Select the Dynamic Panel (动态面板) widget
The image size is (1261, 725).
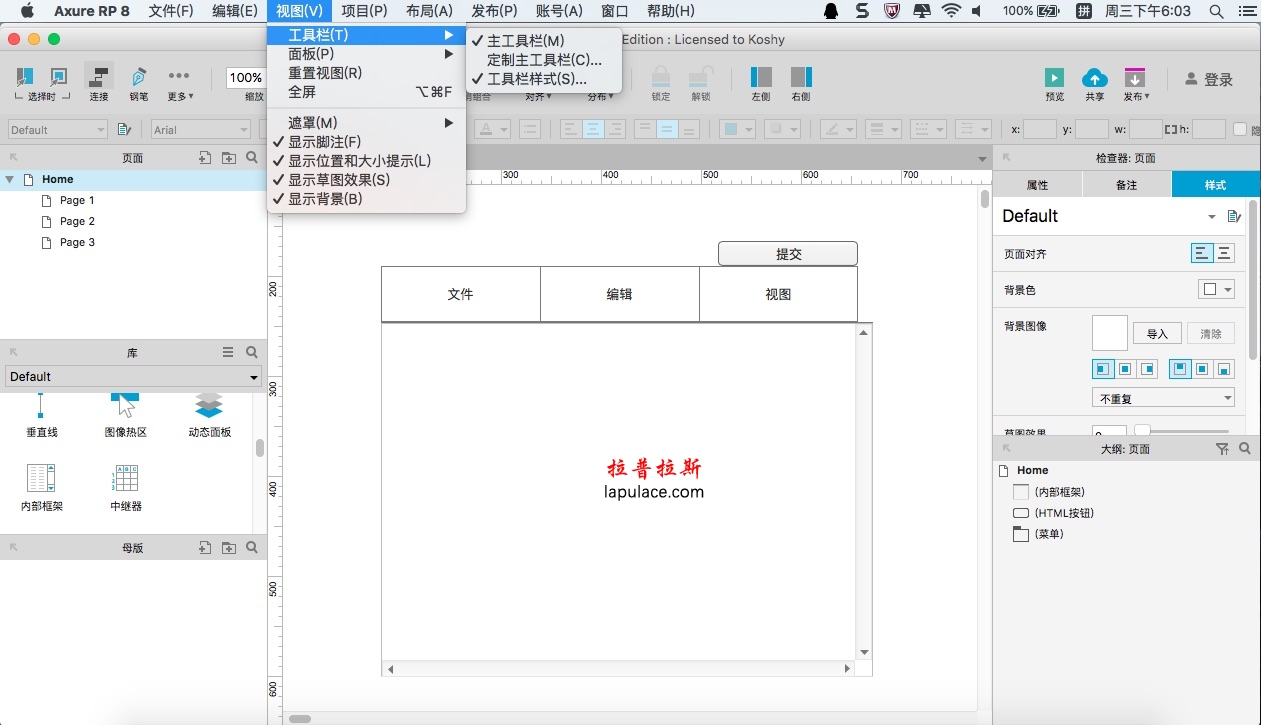click(x=209, y=406)
